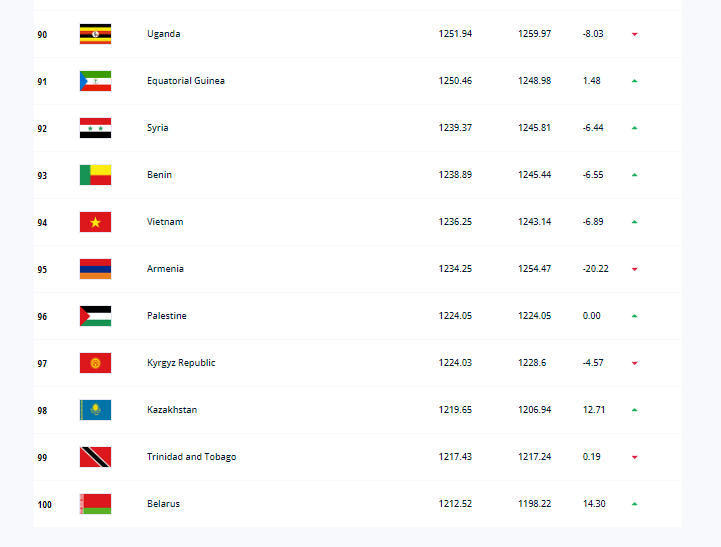Click Uganda's red down arrow indicator

[634, 34]
